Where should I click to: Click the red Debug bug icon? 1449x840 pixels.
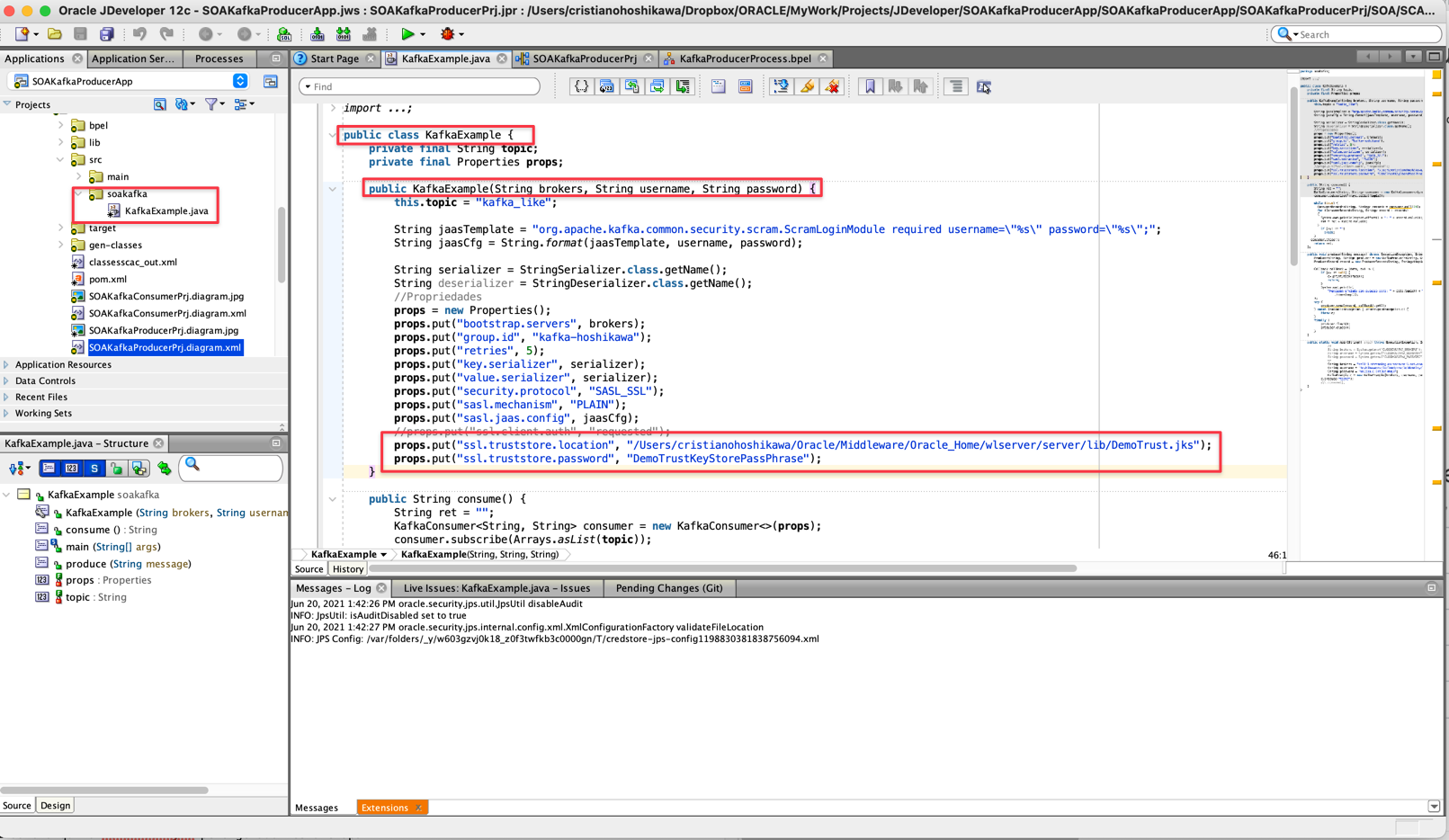pos(447,34)
